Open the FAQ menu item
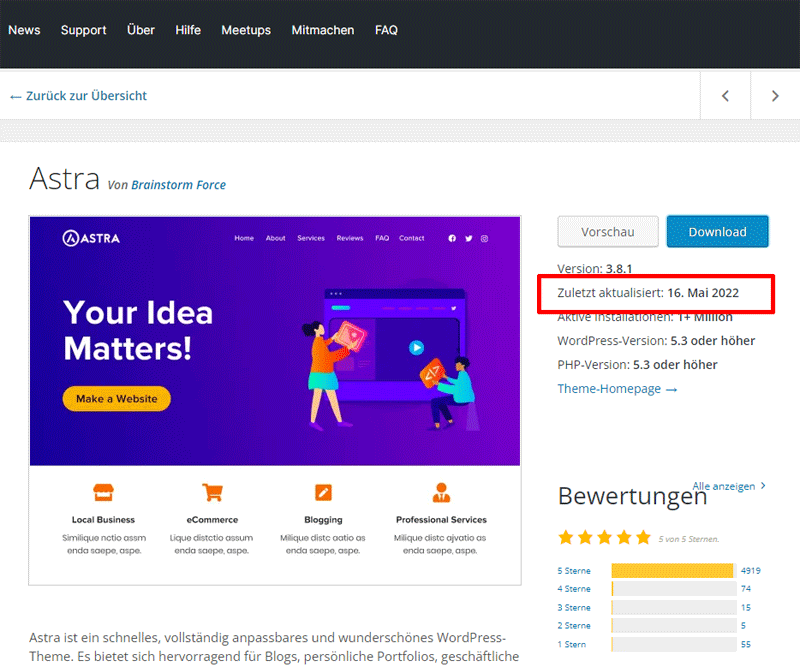 pos(386,30)
